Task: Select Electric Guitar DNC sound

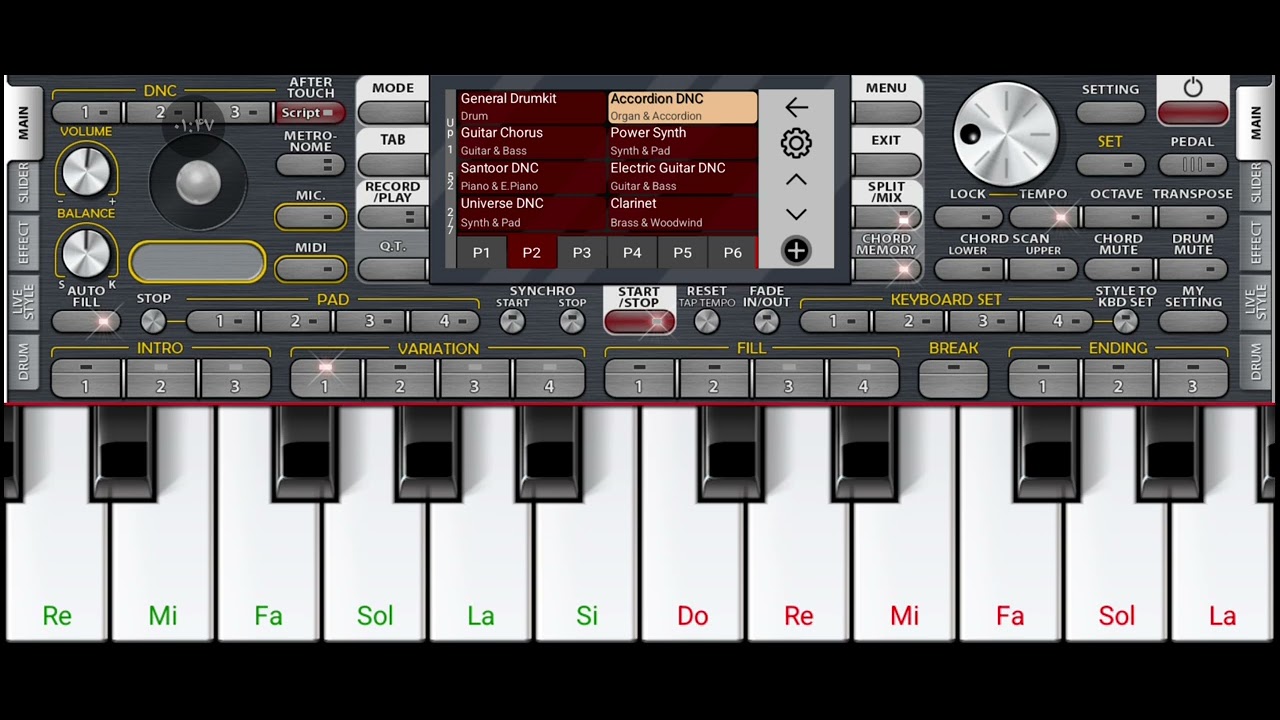Action: pos(683,176)
